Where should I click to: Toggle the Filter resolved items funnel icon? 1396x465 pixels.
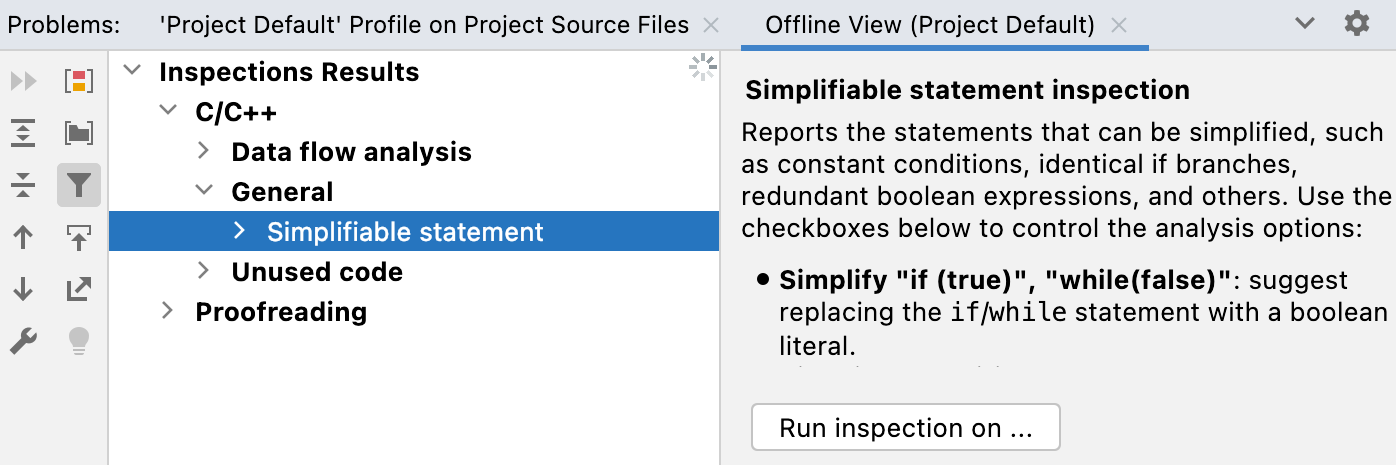pyautogui.click(x=78, y=185)
